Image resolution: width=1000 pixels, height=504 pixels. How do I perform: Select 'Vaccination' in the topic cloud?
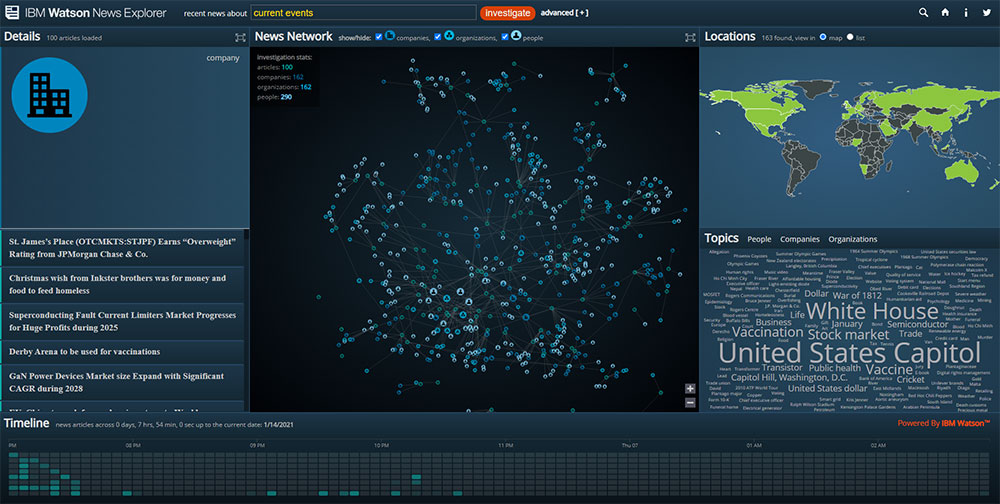pos(768,332)
